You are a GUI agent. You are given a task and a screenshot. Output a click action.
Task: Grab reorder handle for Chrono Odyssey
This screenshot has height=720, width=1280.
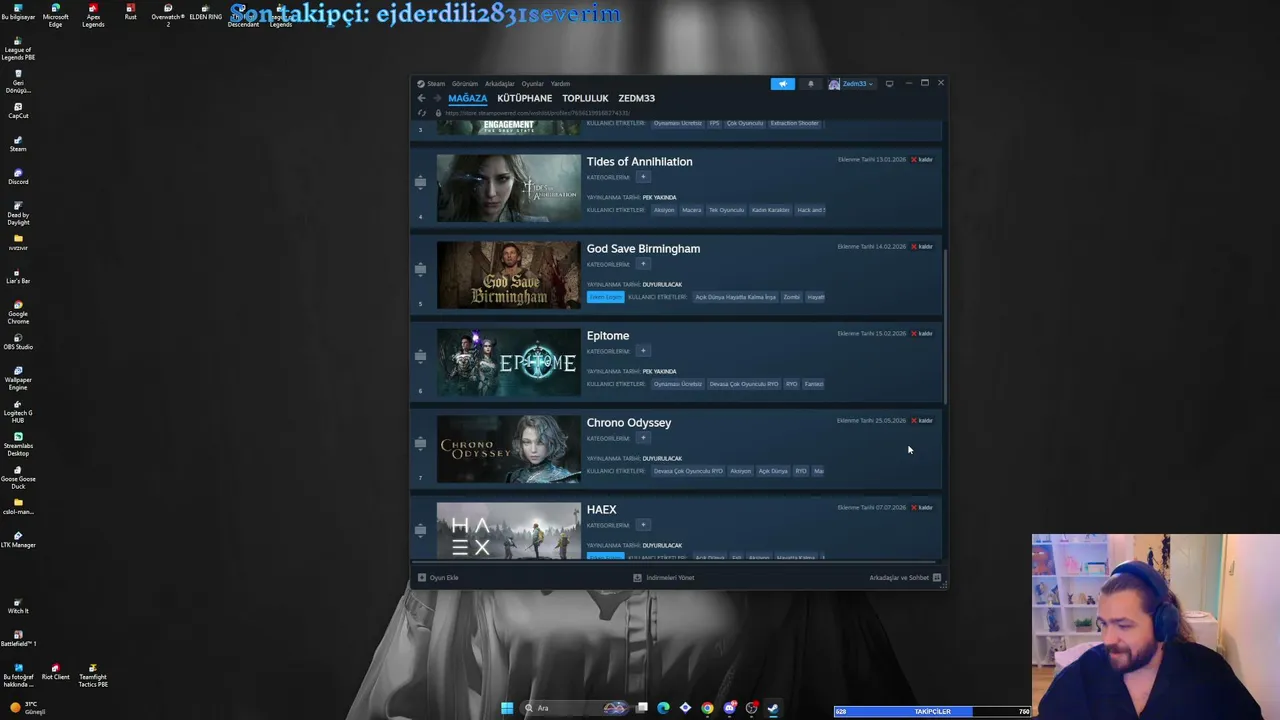(420, 443)
